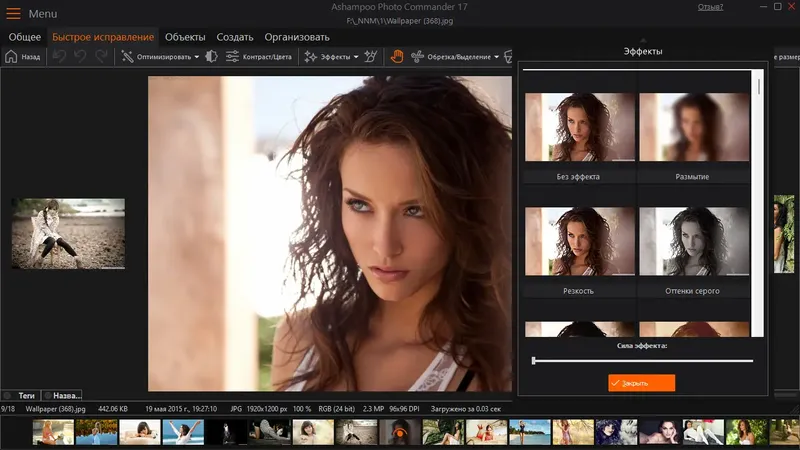Click the orange Закрыть button
The height and width of the screenshot is (450, 800).
coord(641,383)
